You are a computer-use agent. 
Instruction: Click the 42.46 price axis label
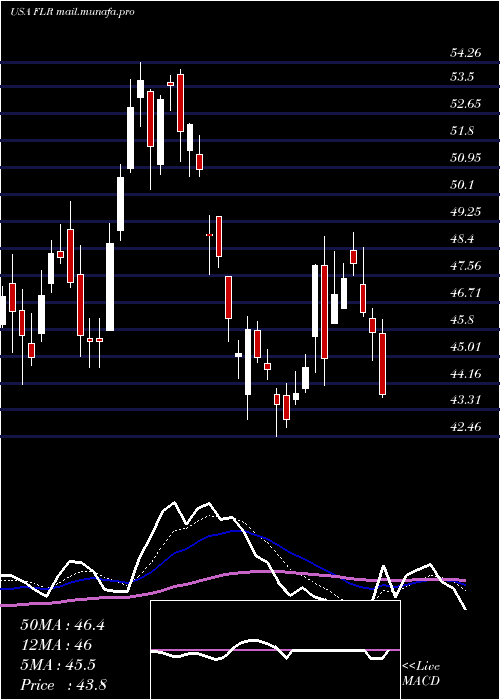click(466, 427)
